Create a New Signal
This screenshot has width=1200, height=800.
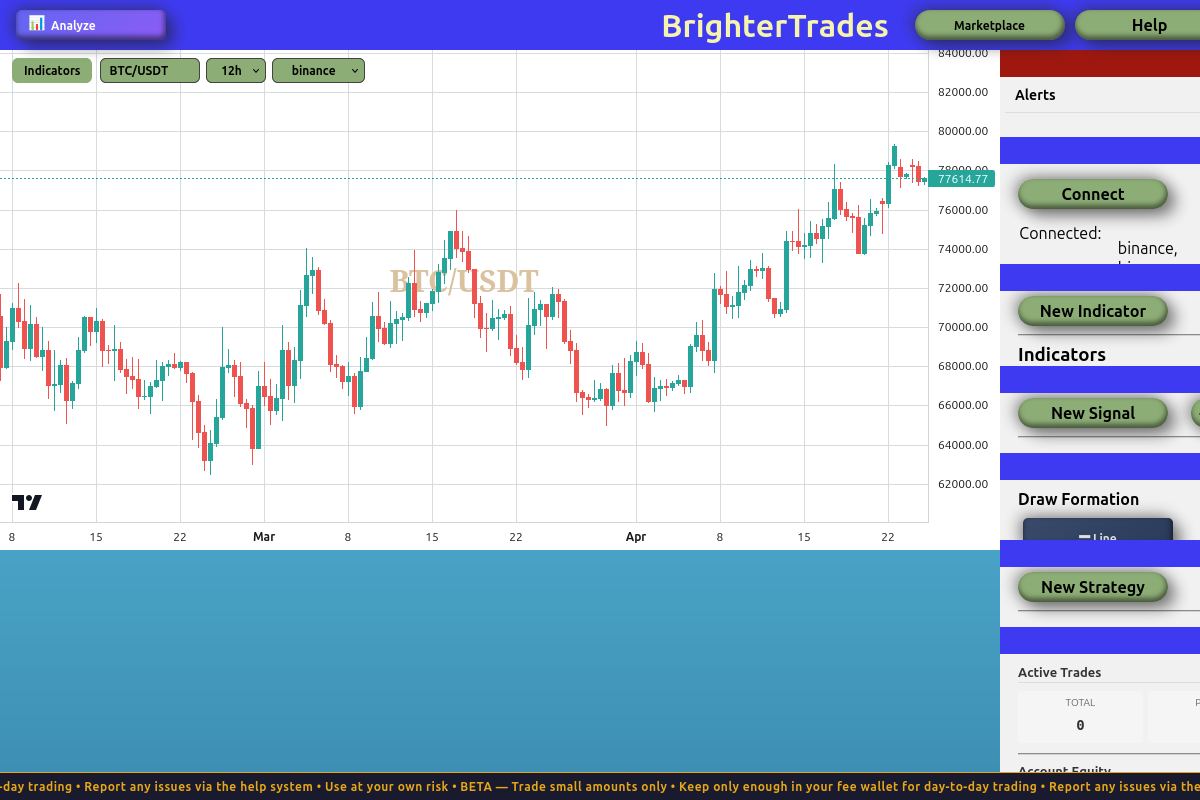tap(1092, 413)
